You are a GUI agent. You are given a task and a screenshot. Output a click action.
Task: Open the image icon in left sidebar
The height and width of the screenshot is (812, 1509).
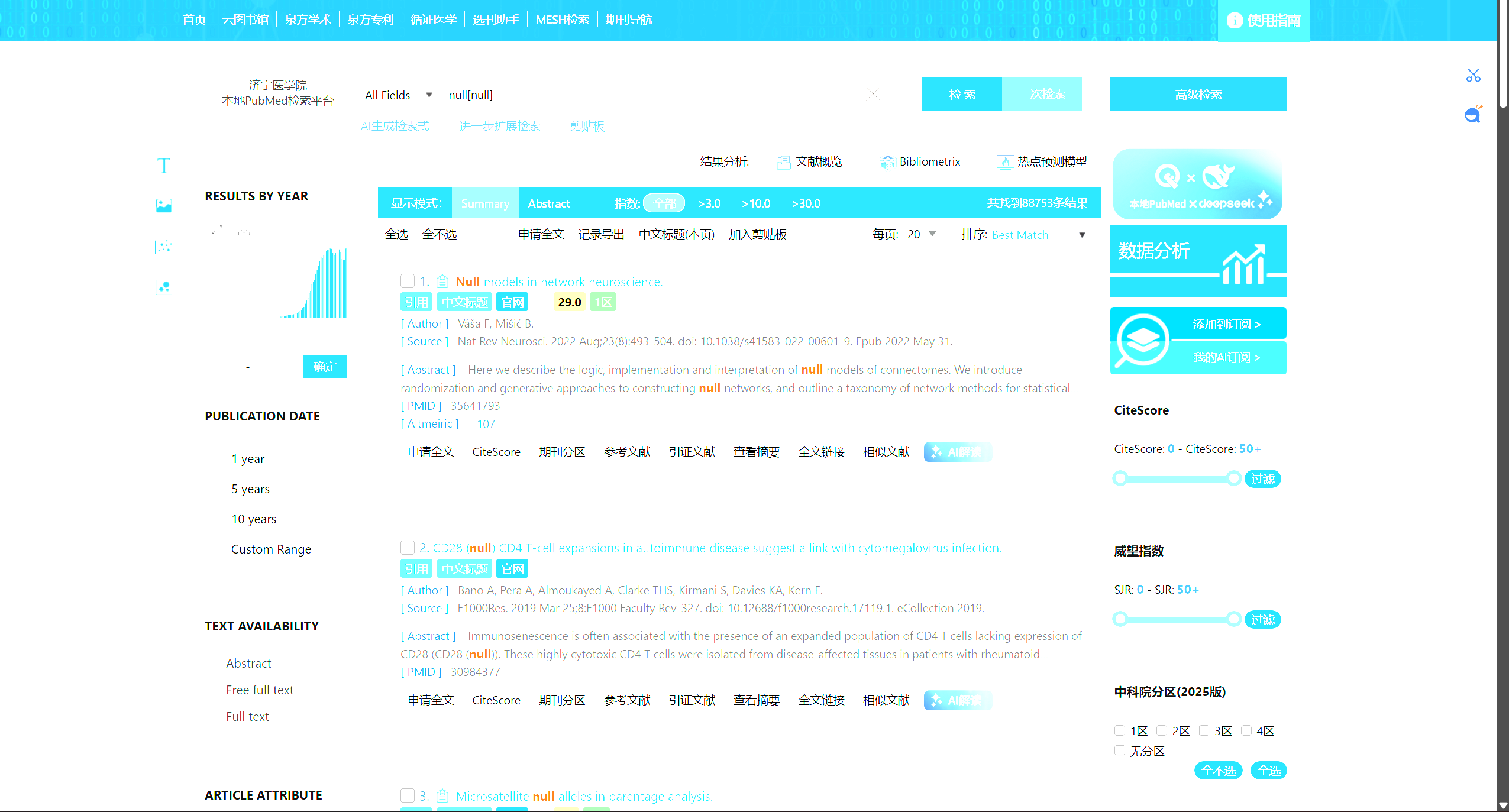pos(164,205)
